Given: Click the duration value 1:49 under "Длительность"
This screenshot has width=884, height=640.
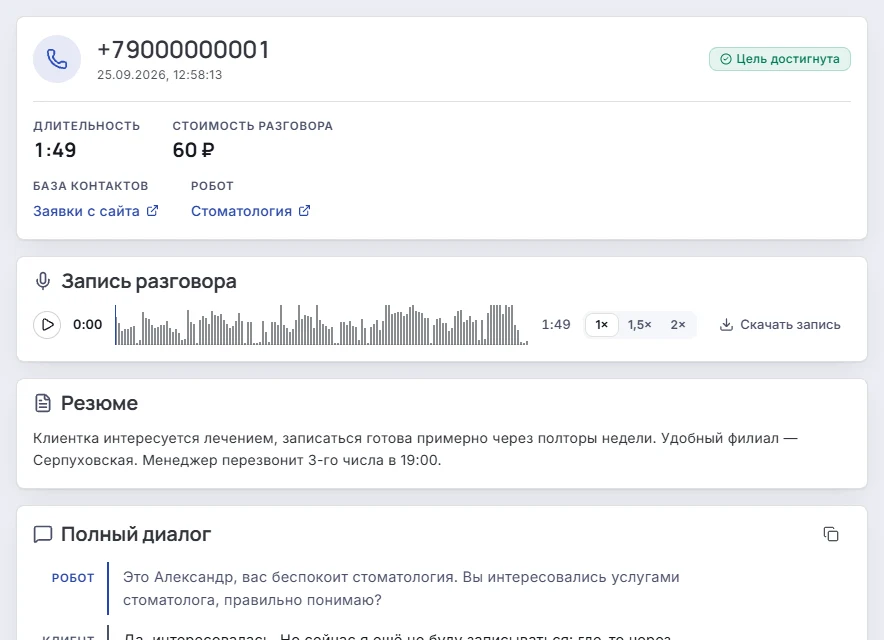Looking at the screenshot, I should tap(55, 150).
